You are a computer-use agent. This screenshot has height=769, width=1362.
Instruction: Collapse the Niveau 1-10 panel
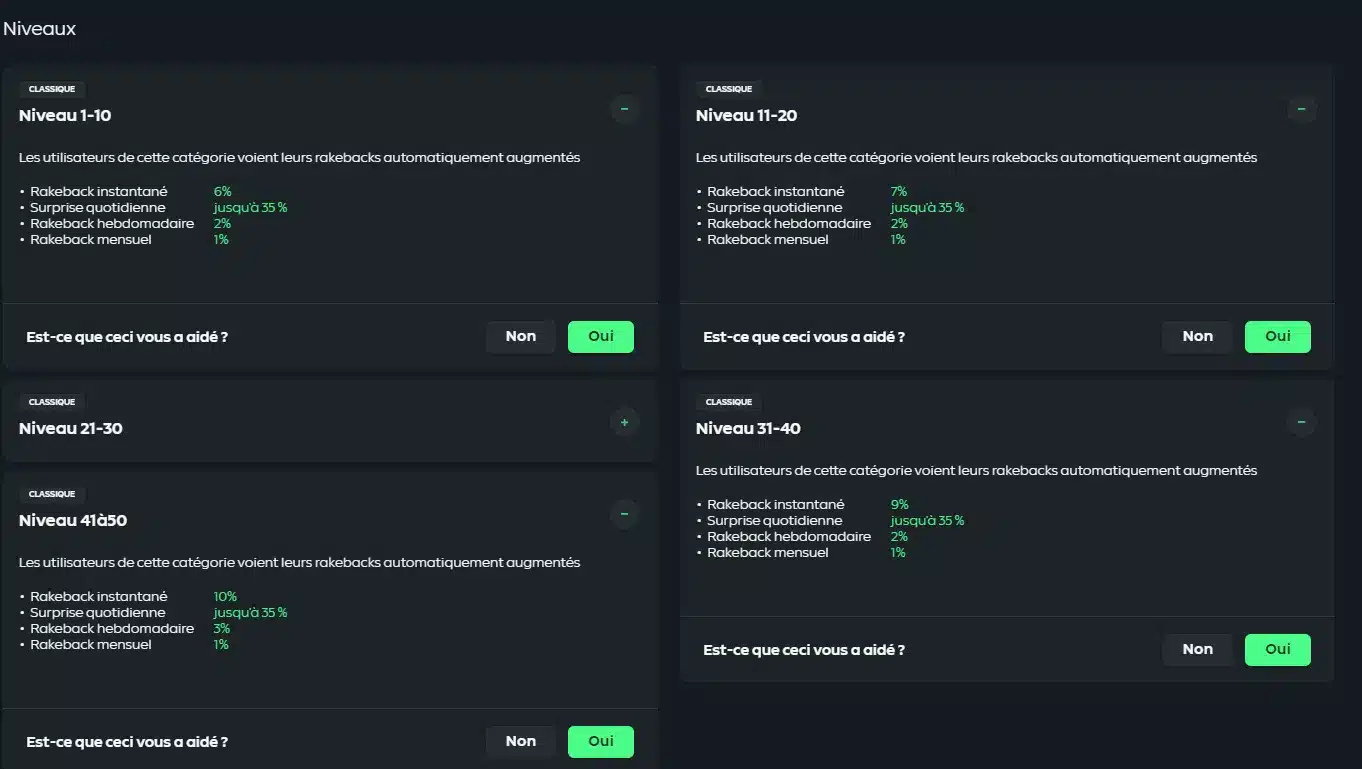pos(625,108)
